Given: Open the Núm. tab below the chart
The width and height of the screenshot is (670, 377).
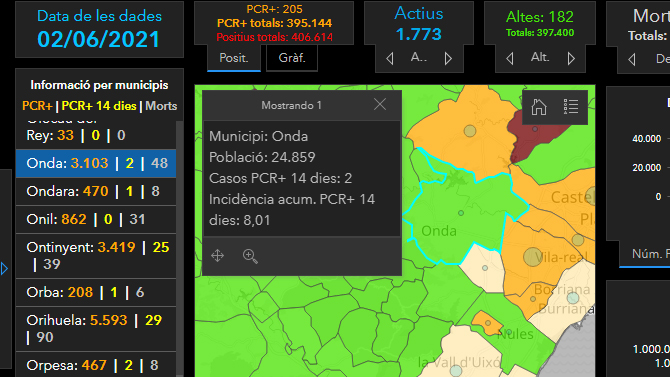Looking at the screenshot, I should pos(645,254).
